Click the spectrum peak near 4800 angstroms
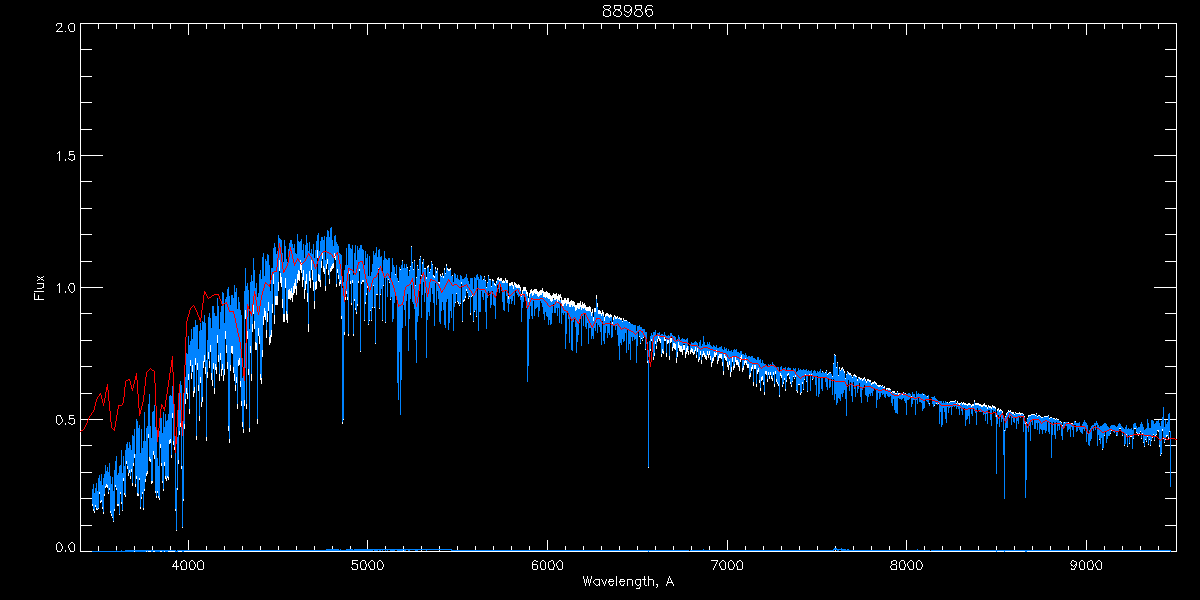Viewport: 1200px width, 600px height. [x=330, y=232]
